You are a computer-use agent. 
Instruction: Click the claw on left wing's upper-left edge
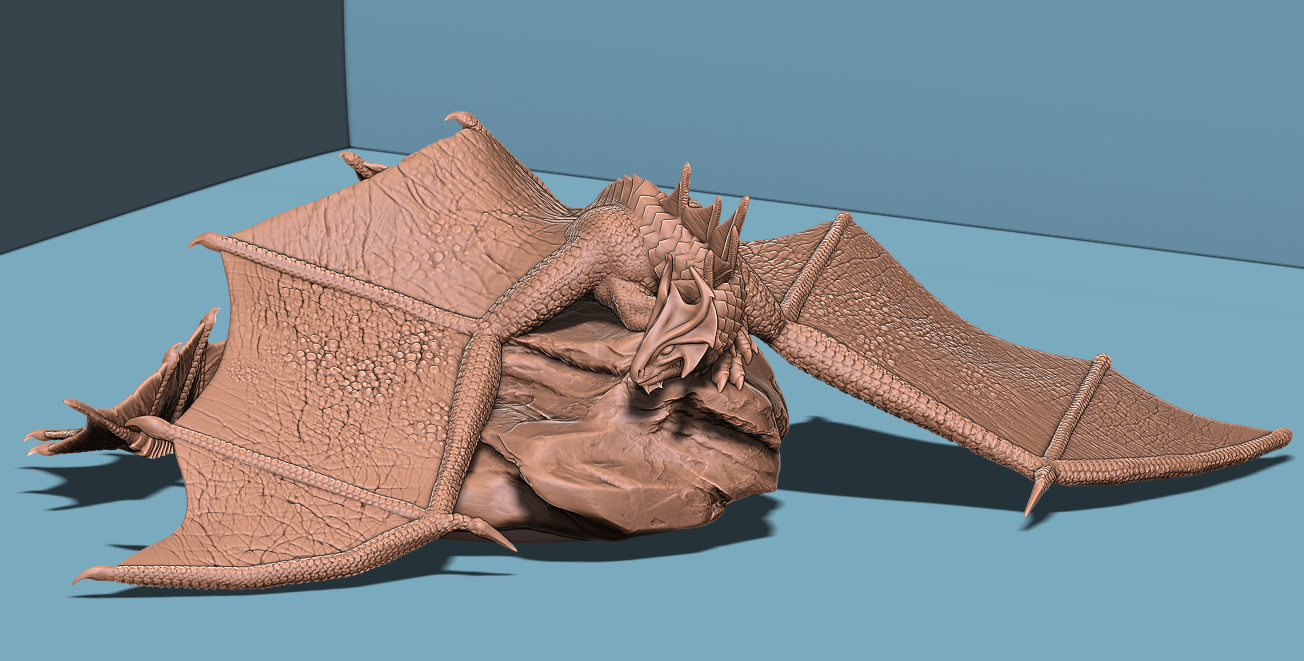[204, 240]
